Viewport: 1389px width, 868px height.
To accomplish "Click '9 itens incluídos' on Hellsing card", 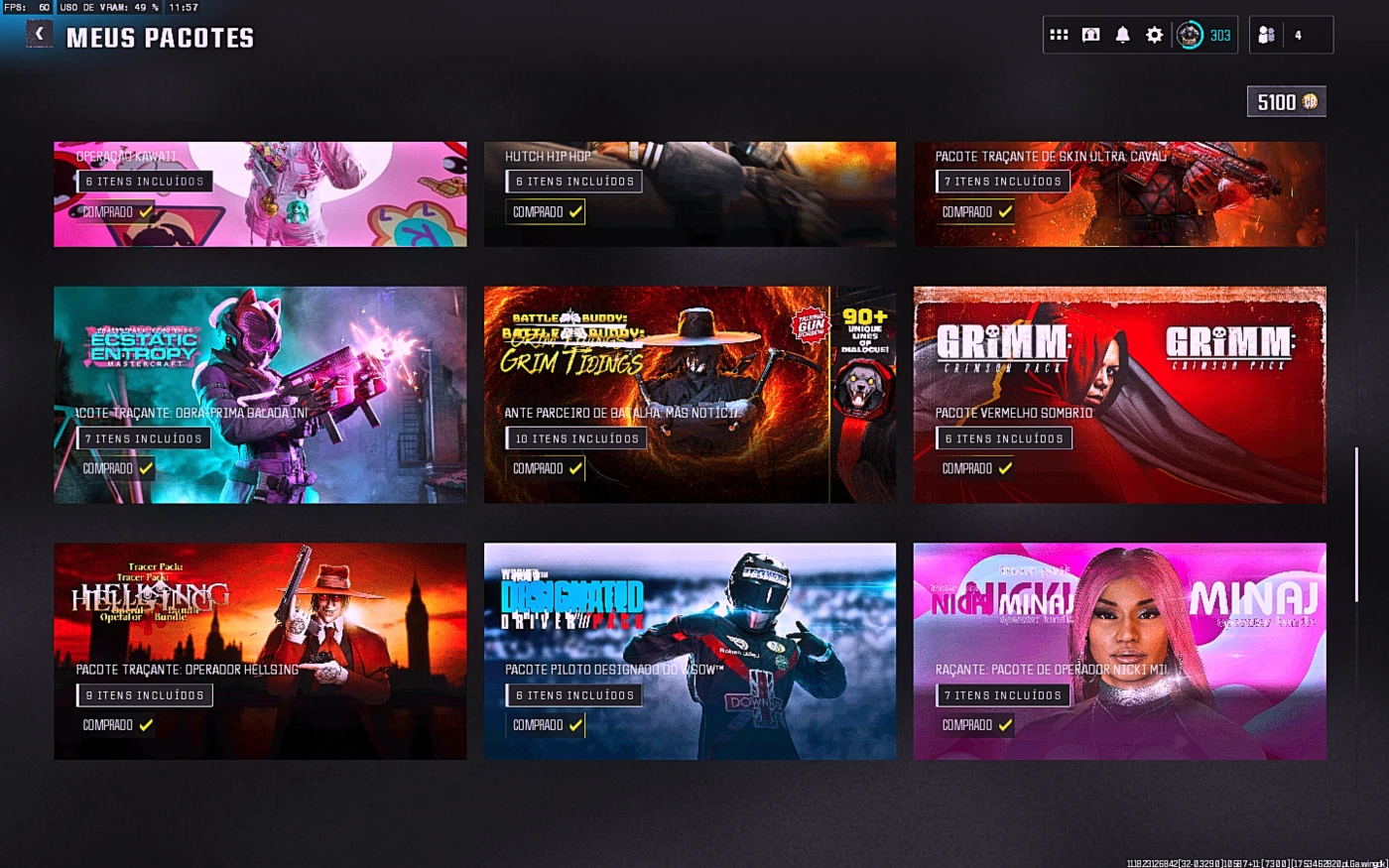I will 145,695.
